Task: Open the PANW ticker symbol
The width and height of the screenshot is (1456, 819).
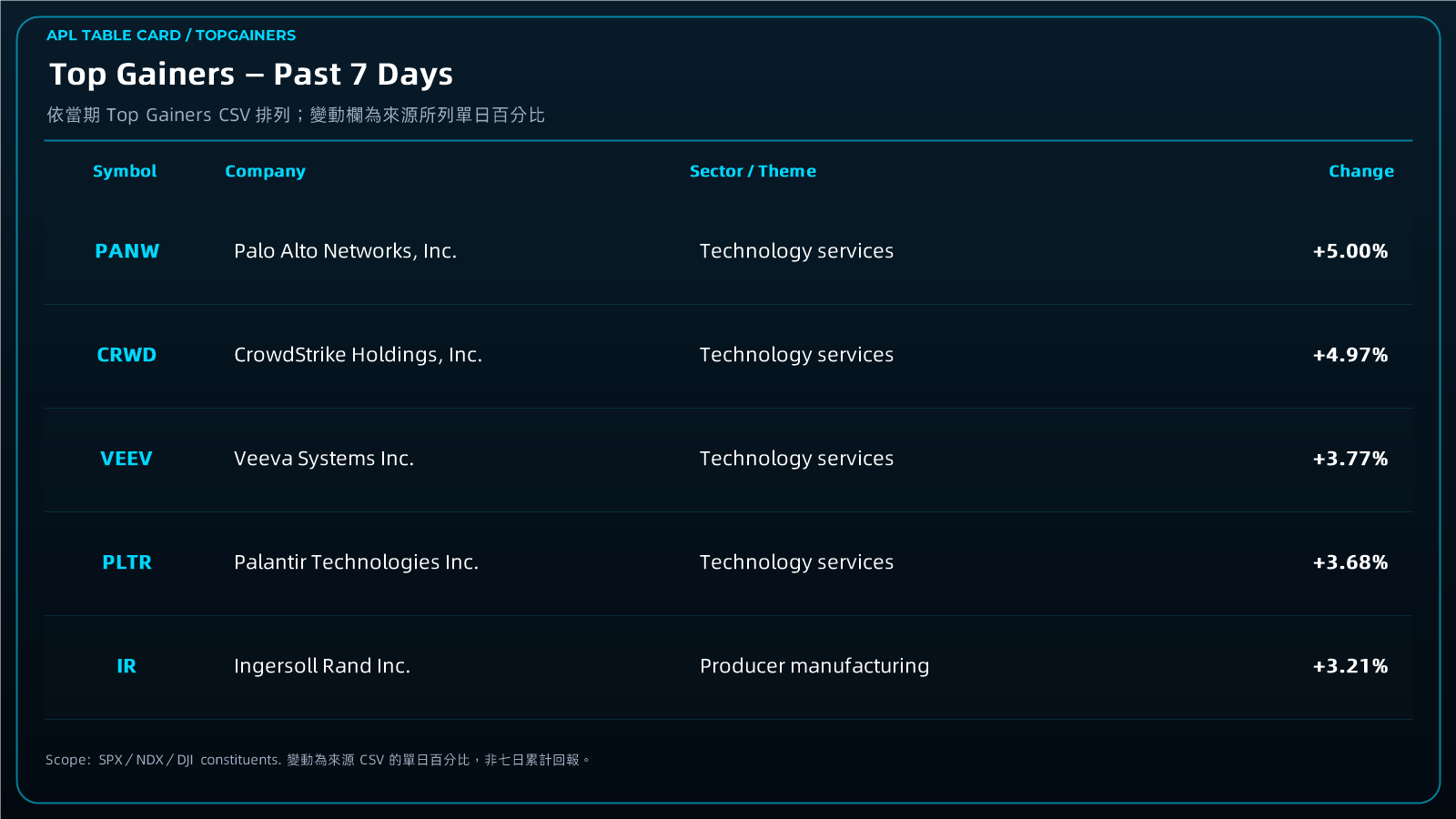Action: (x=126, y=251)
